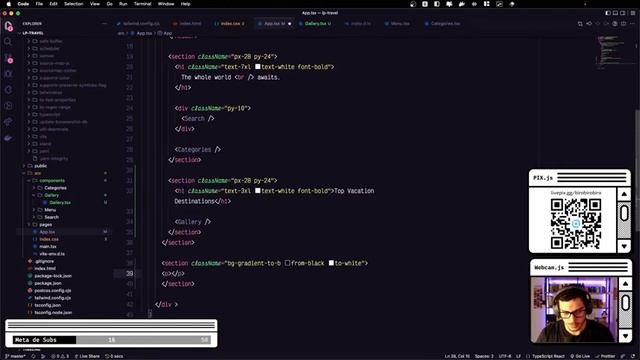Open Run and Debug view
640x360 pixels.
click(x=8, y=74)
